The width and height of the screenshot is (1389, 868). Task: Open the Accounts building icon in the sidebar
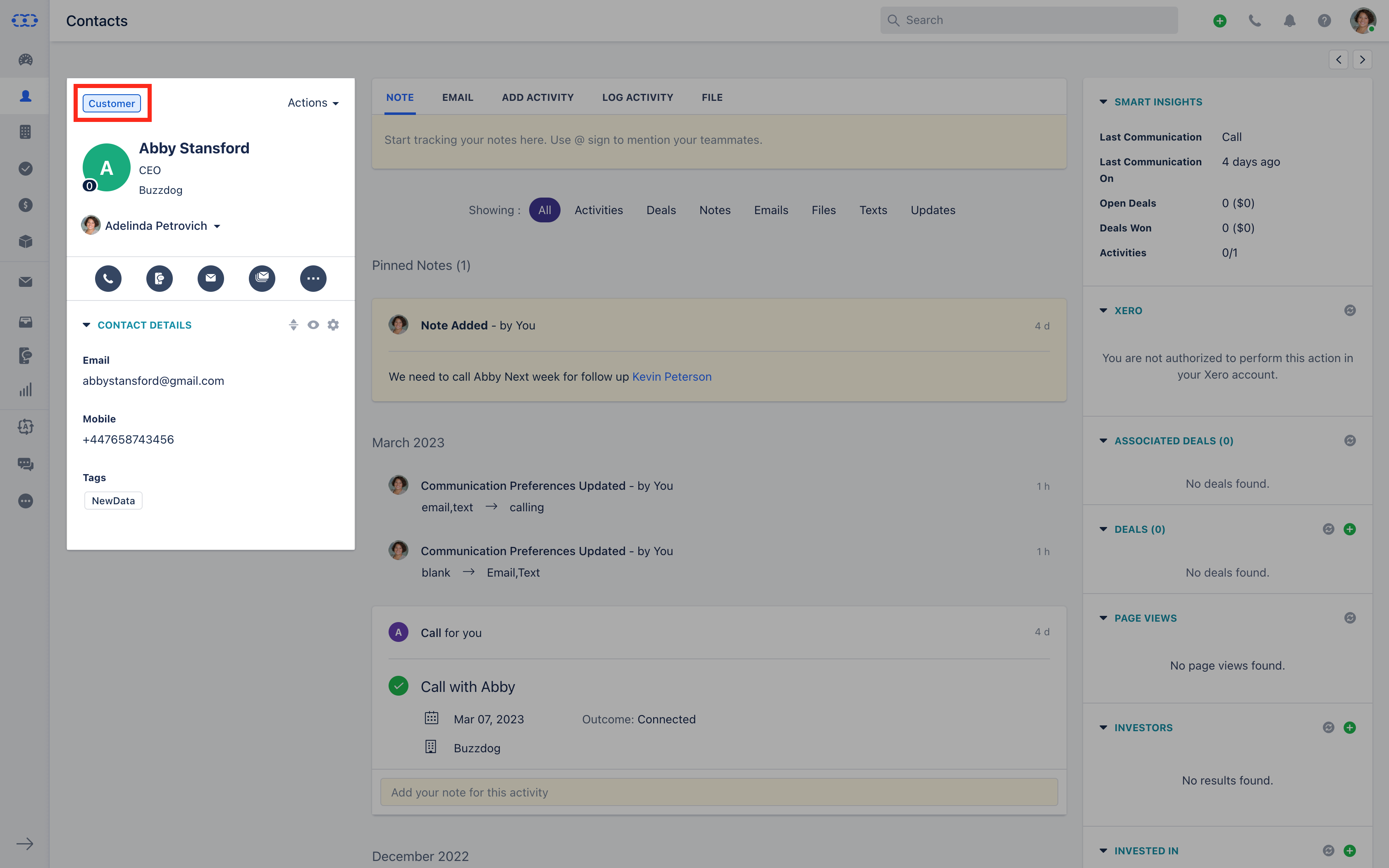[25, 132]
